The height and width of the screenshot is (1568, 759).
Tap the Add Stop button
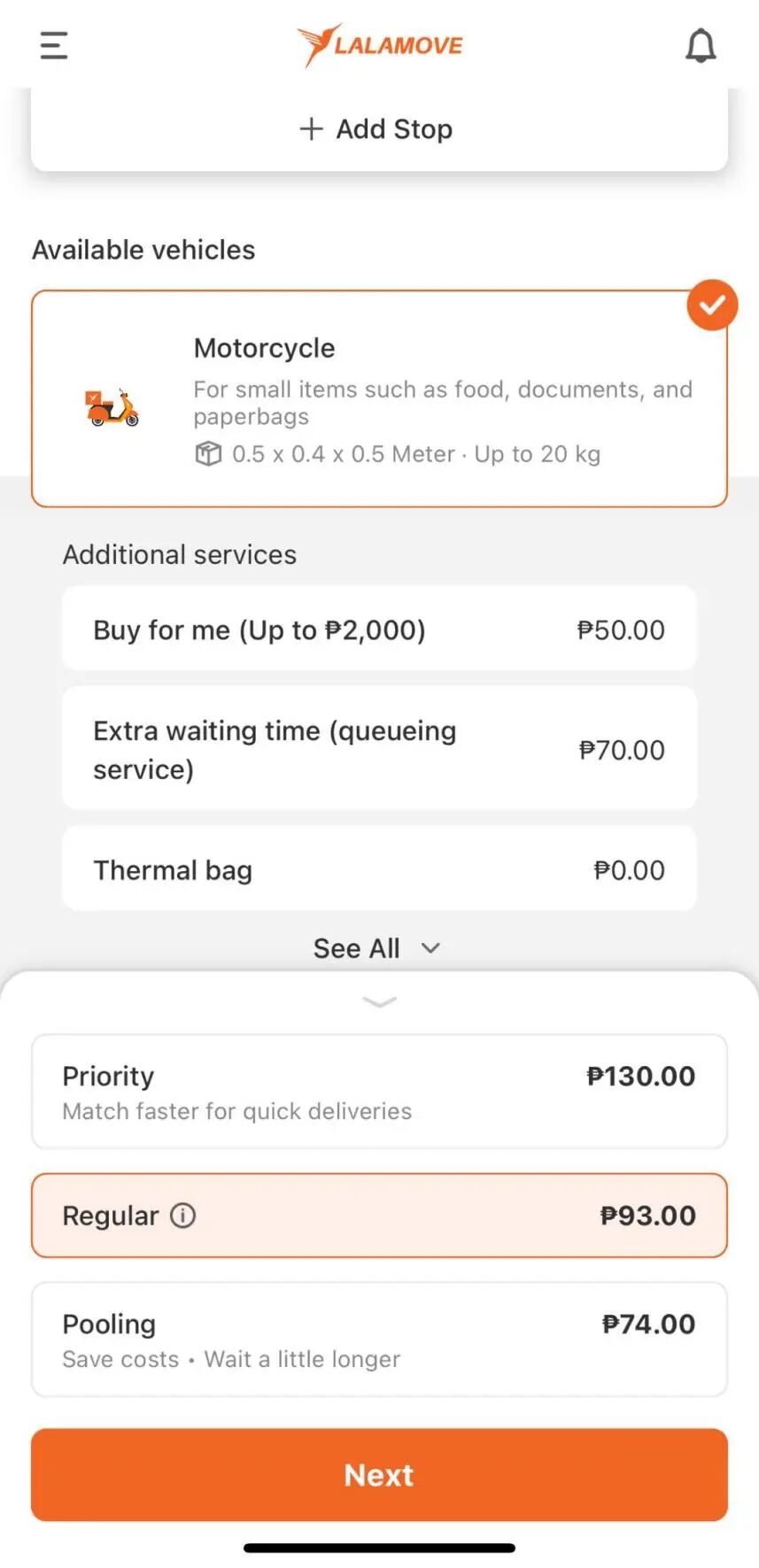[x=379, y=129]
